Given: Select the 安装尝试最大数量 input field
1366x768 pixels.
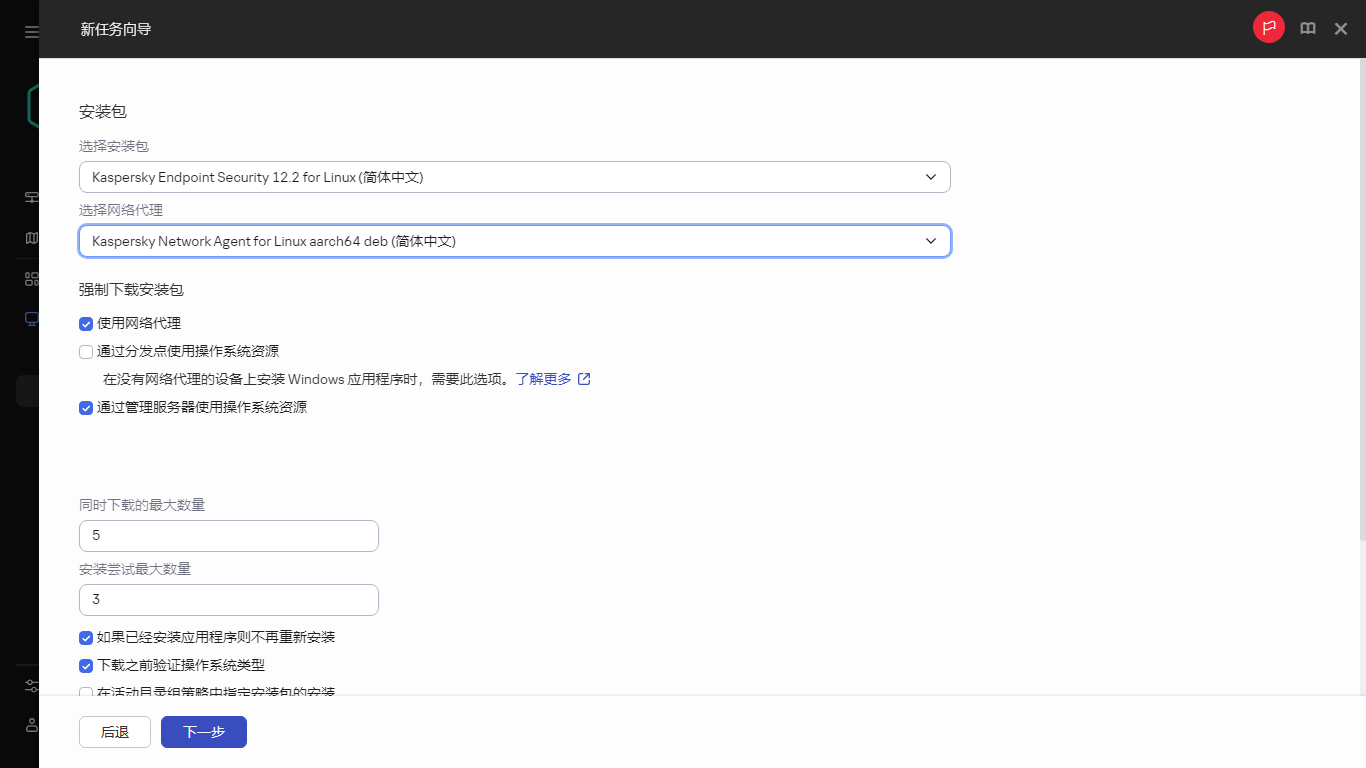Looking at the screenshot, I should pos(228,599).
